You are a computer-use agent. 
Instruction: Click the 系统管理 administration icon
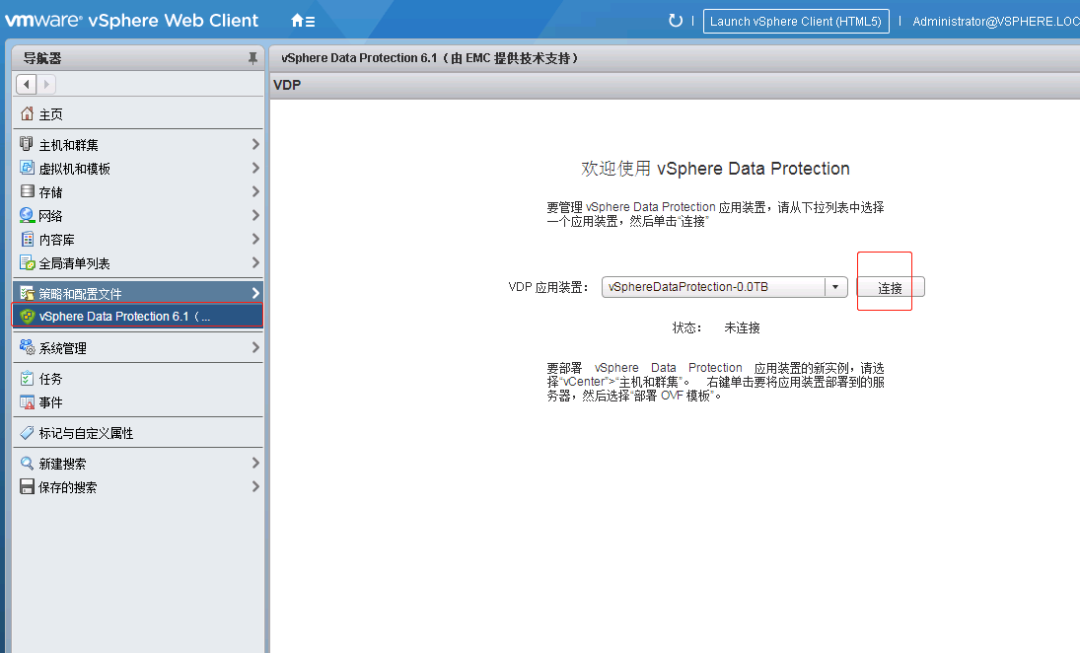27,347
